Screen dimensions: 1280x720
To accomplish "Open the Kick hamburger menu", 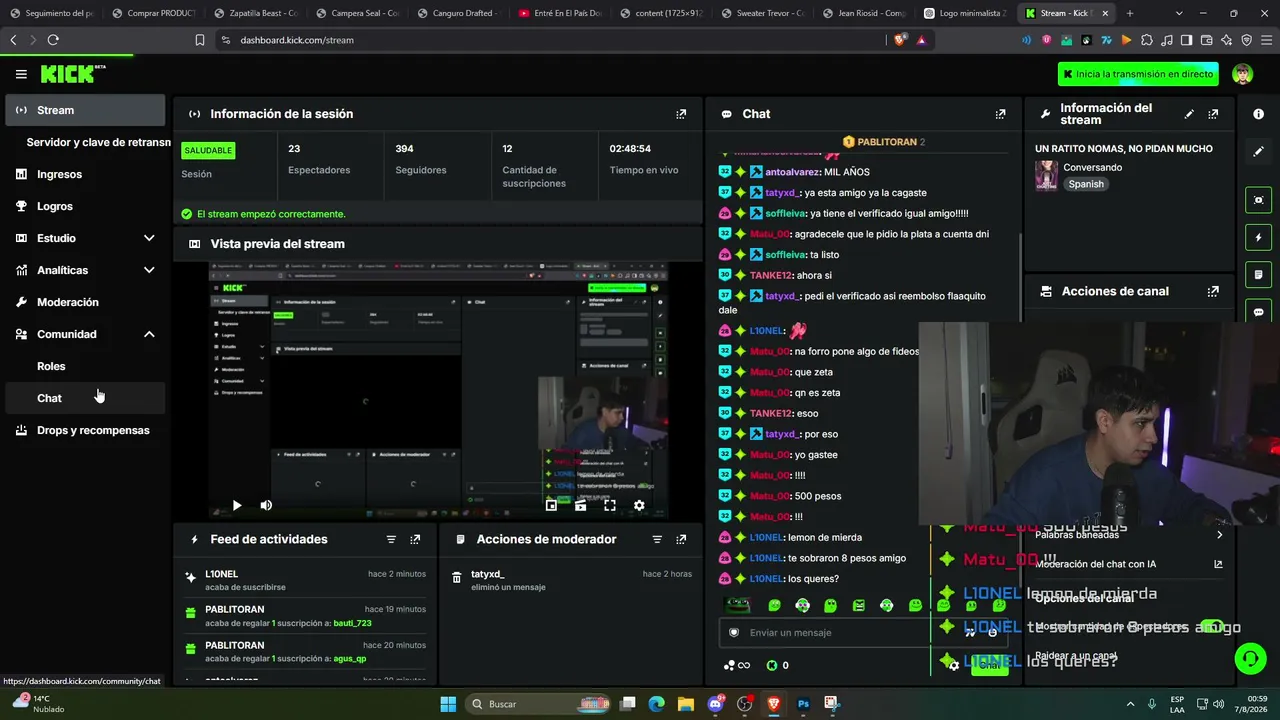I will click(x=21, y=74).
